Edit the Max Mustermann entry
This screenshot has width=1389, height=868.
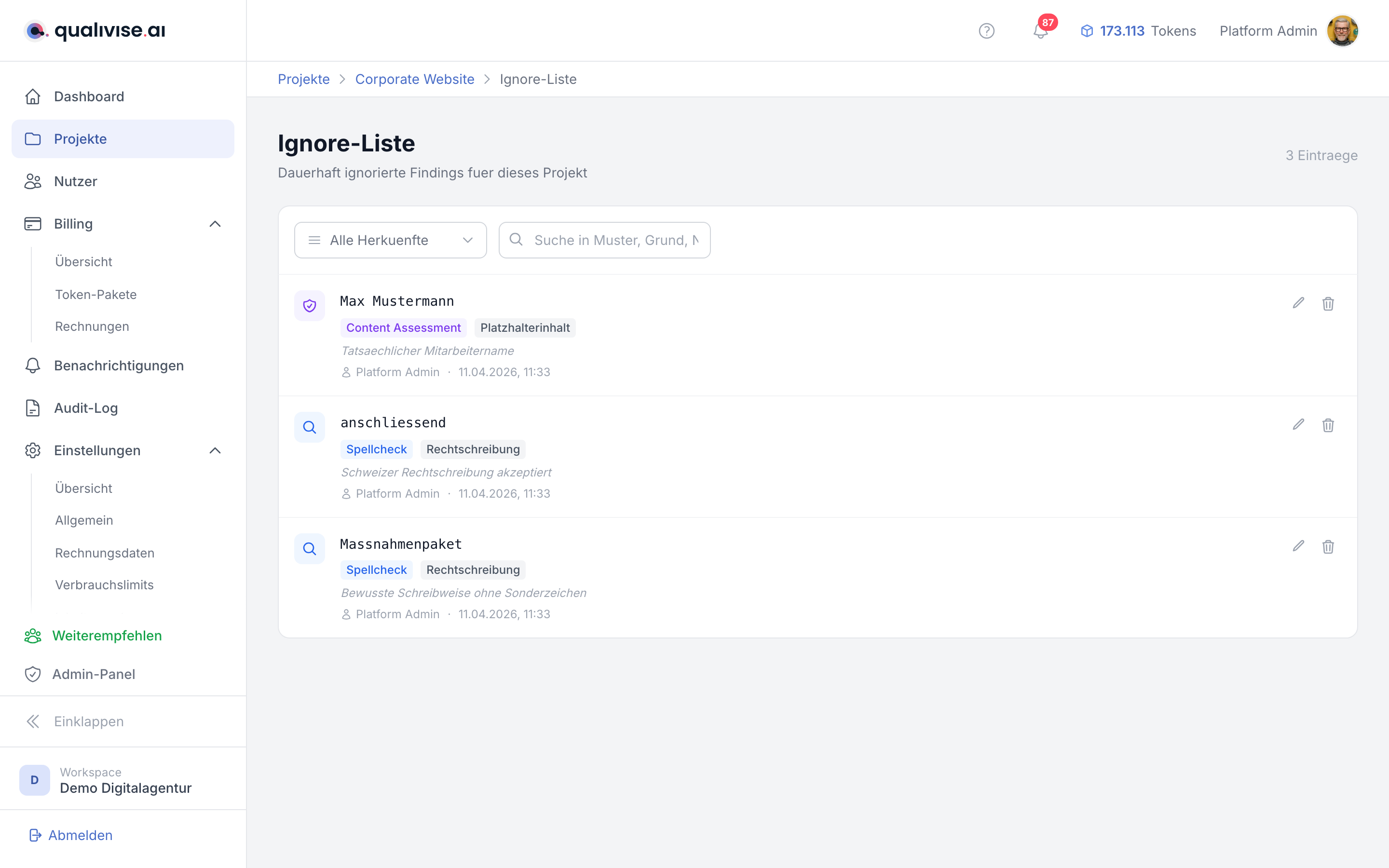tap(1298, 303)
